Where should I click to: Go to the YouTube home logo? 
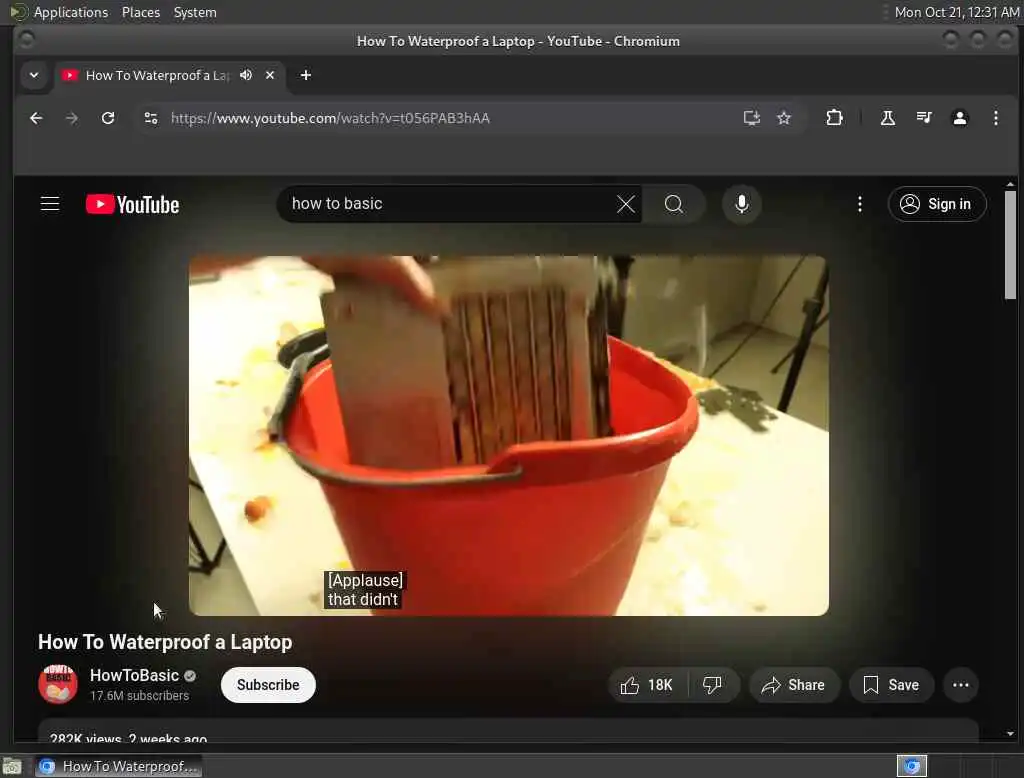[132, 204]
